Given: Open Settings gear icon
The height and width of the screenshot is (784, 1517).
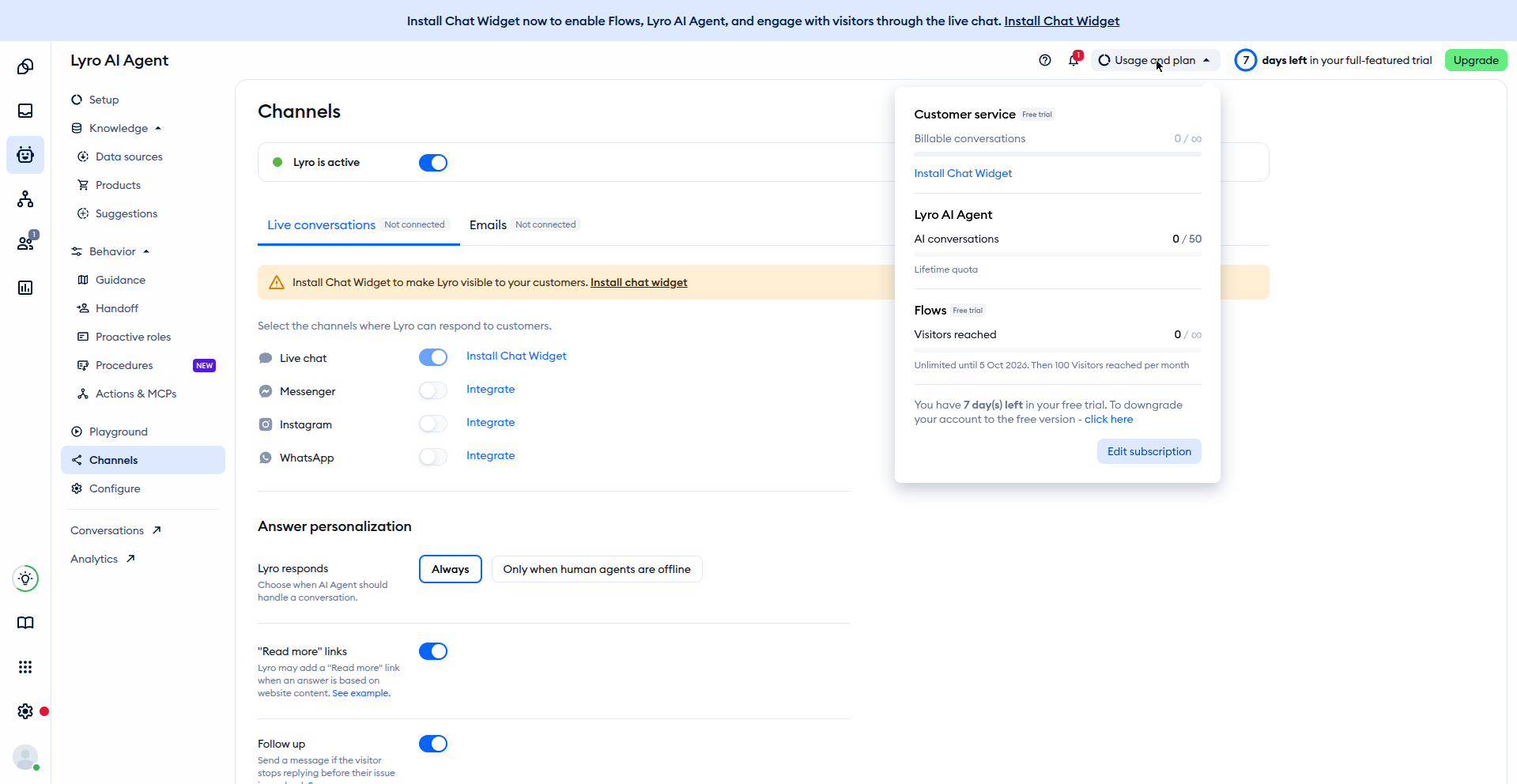Looking at the screenshot, I should click(25, 711).
